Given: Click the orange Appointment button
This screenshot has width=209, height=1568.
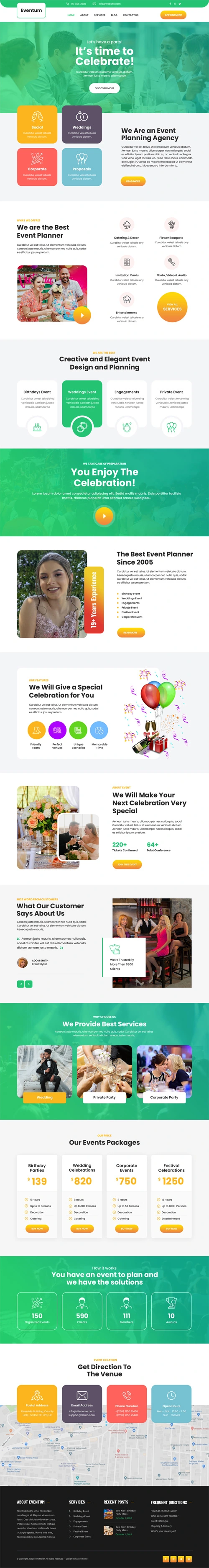Looking at the screenshot, I should pos(173,15).
